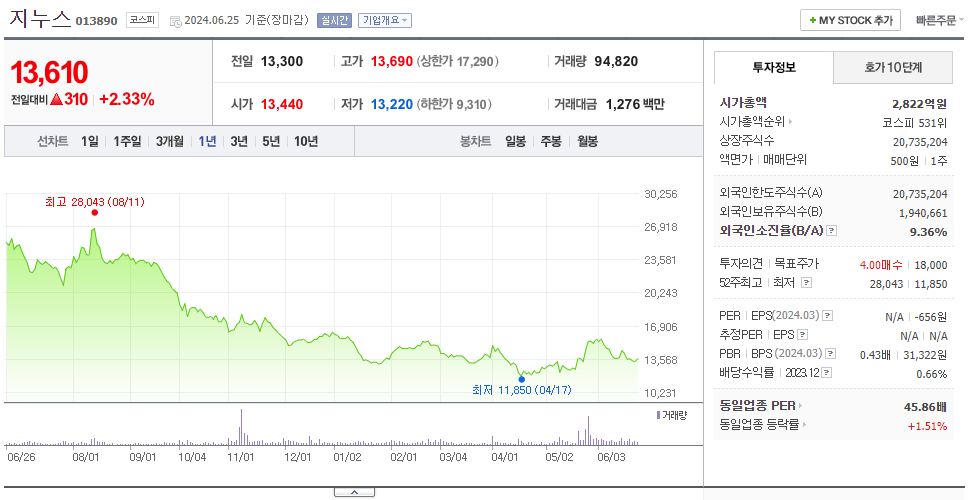The width and height of the screenshot is (968, 500).
Task: Click the 거래대금 value 1,276 백만
Action: 635,104
